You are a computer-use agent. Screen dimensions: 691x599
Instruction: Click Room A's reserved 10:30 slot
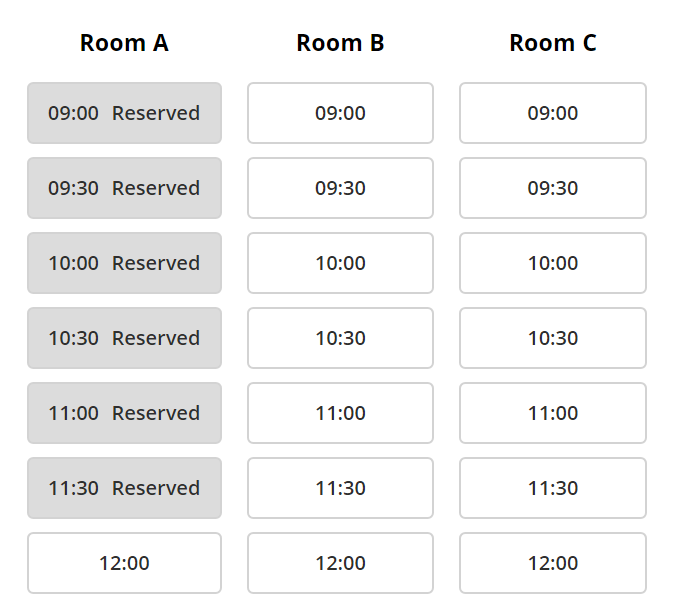(x=124, y=338)
